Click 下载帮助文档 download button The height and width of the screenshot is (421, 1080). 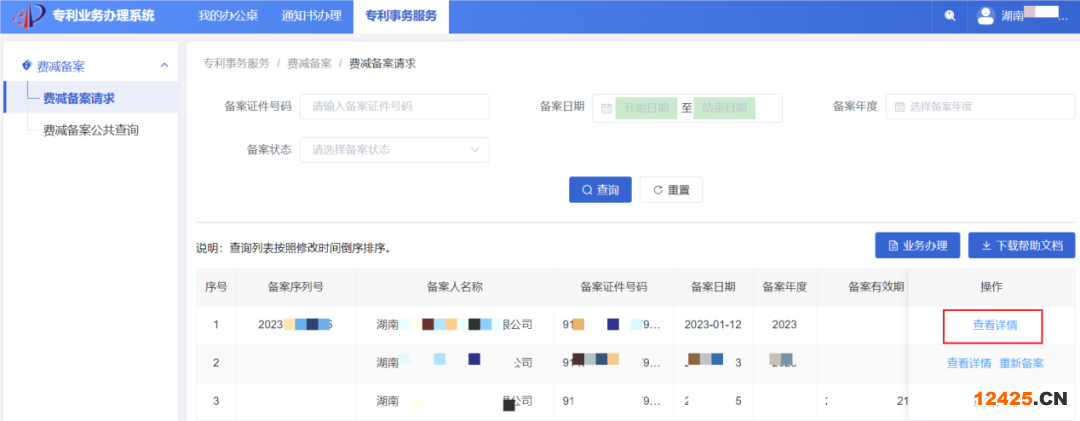click(x=1021, y=245)
